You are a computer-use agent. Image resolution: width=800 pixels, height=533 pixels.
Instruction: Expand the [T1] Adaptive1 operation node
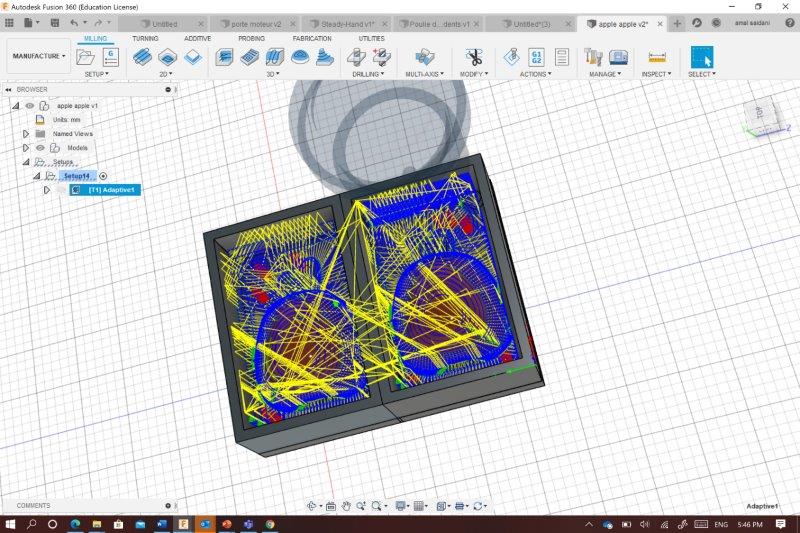47,190
